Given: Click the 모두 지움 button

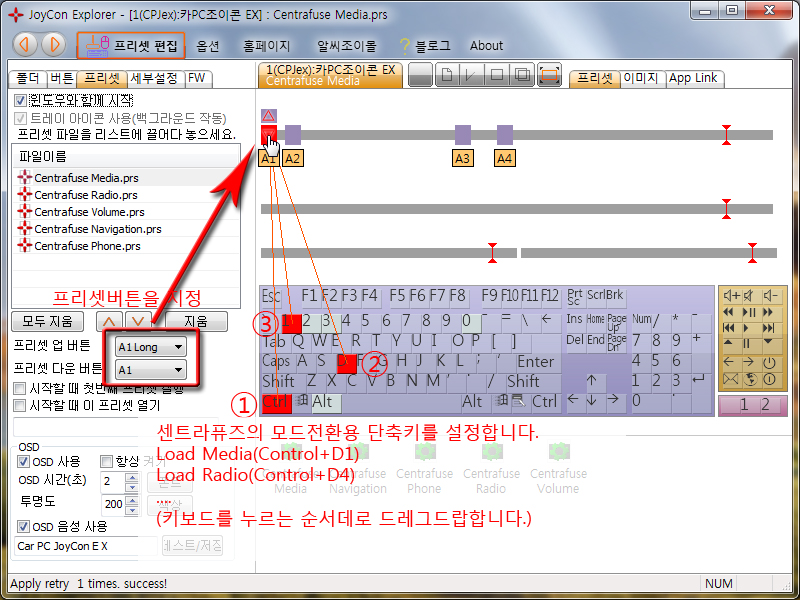Looking at the screenshot, I should 47,321.
